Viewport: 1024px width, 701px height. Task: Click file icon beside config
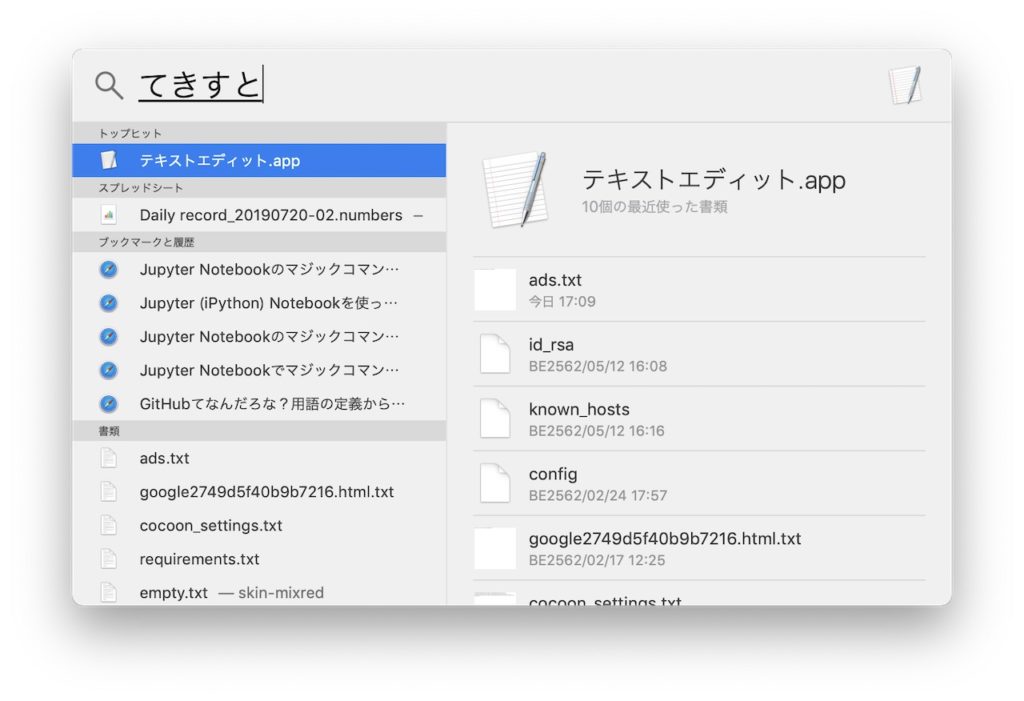click(495, 483)
